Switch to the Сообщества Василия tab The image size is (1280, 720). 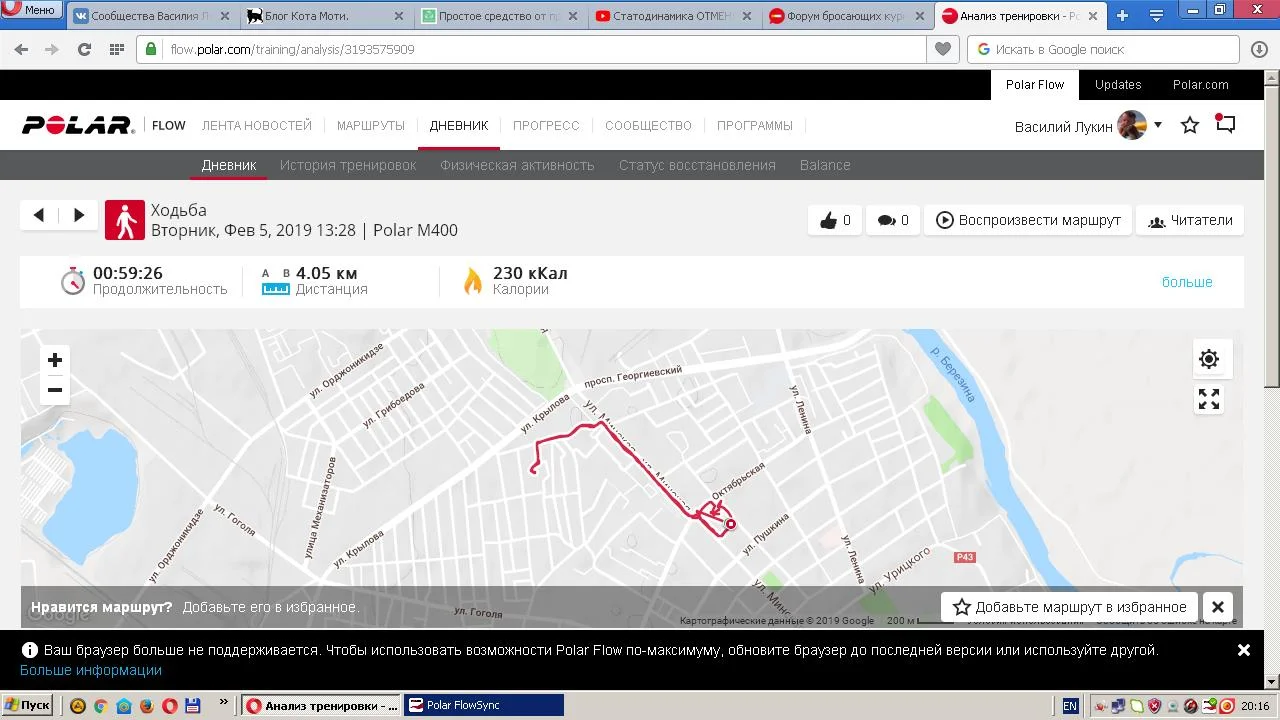tap(150, 16)
